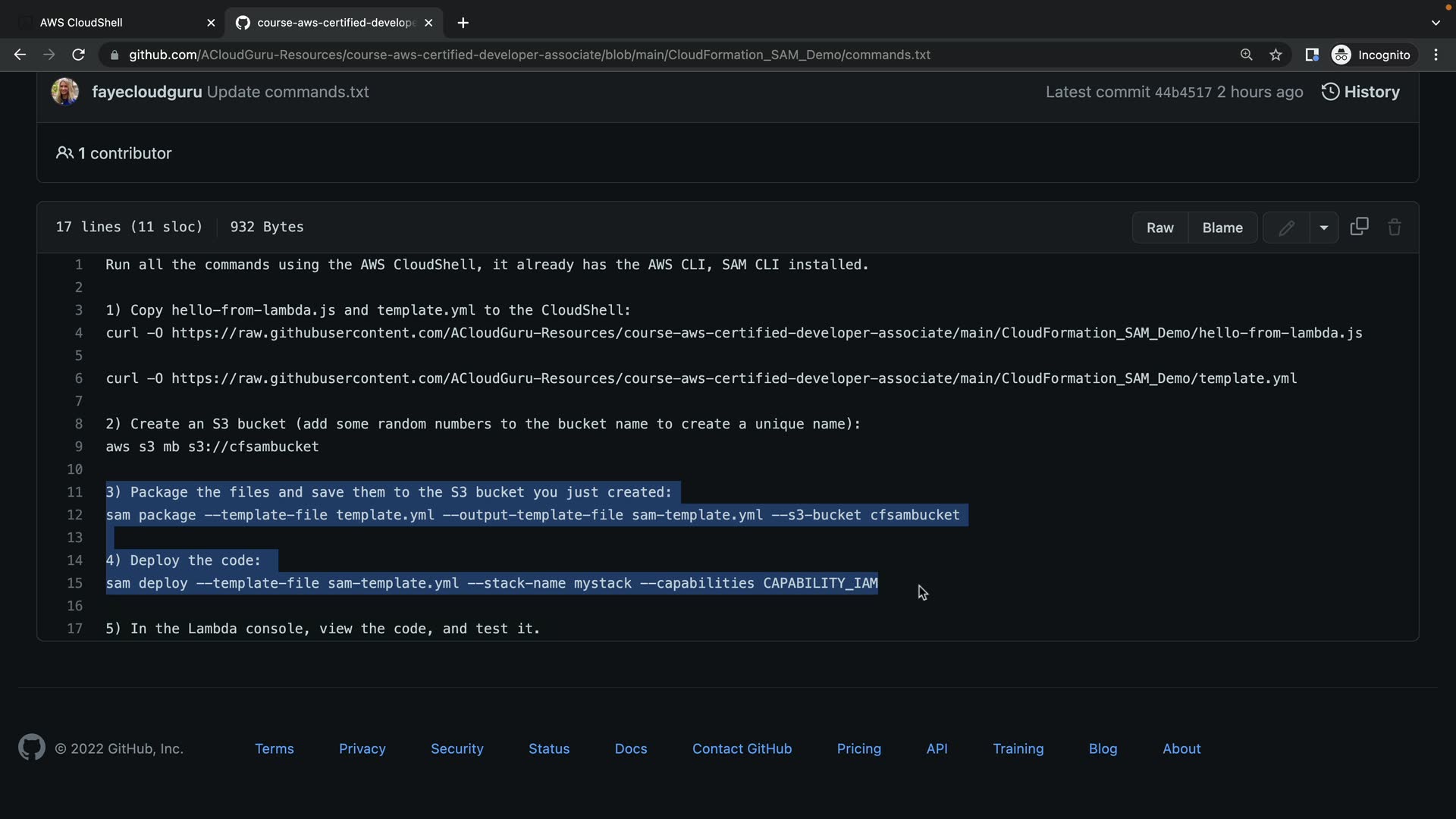This screenshot has height=819, width=1456.
Task: Click the GitHub logo in the footer
Action: [32, 748]
